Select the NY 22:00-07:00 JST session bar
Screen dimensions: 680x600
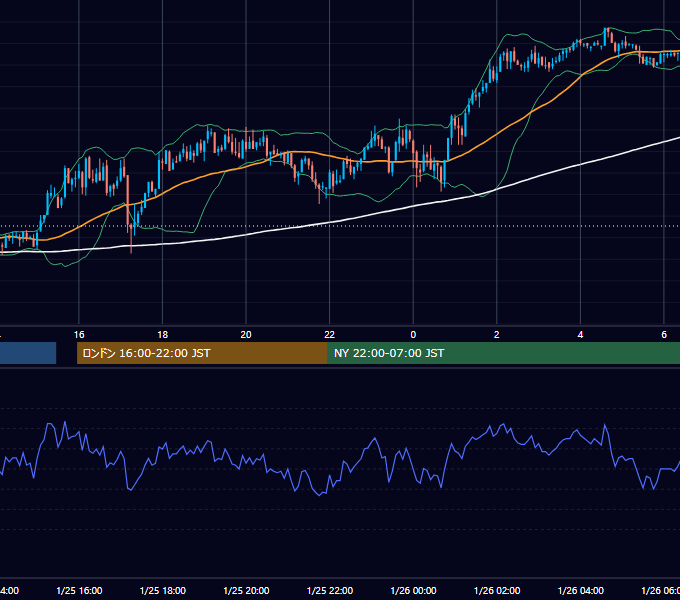pos(503,353)
